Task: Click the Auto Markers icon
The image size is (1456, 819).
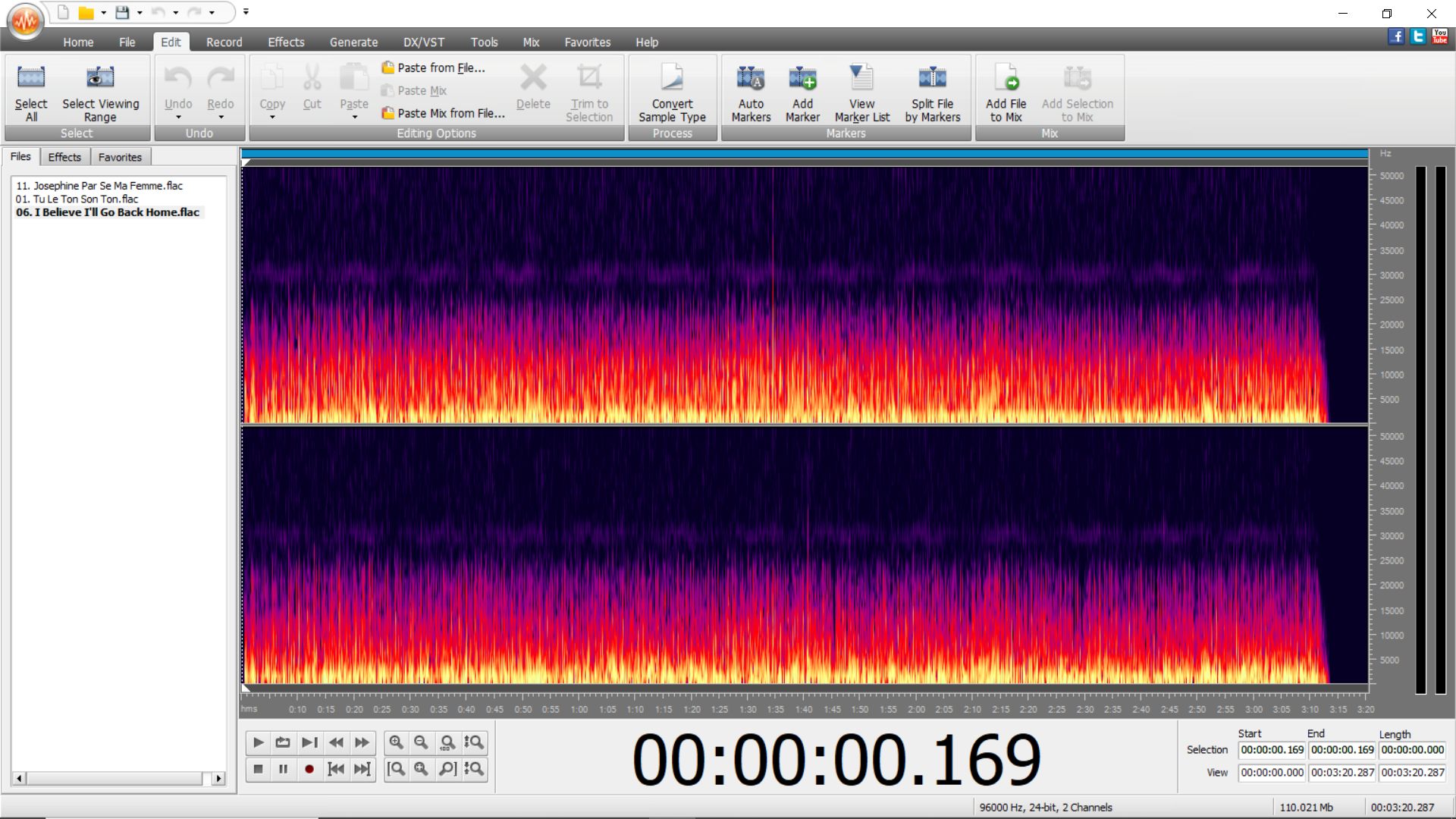Action: pos(751,78)
